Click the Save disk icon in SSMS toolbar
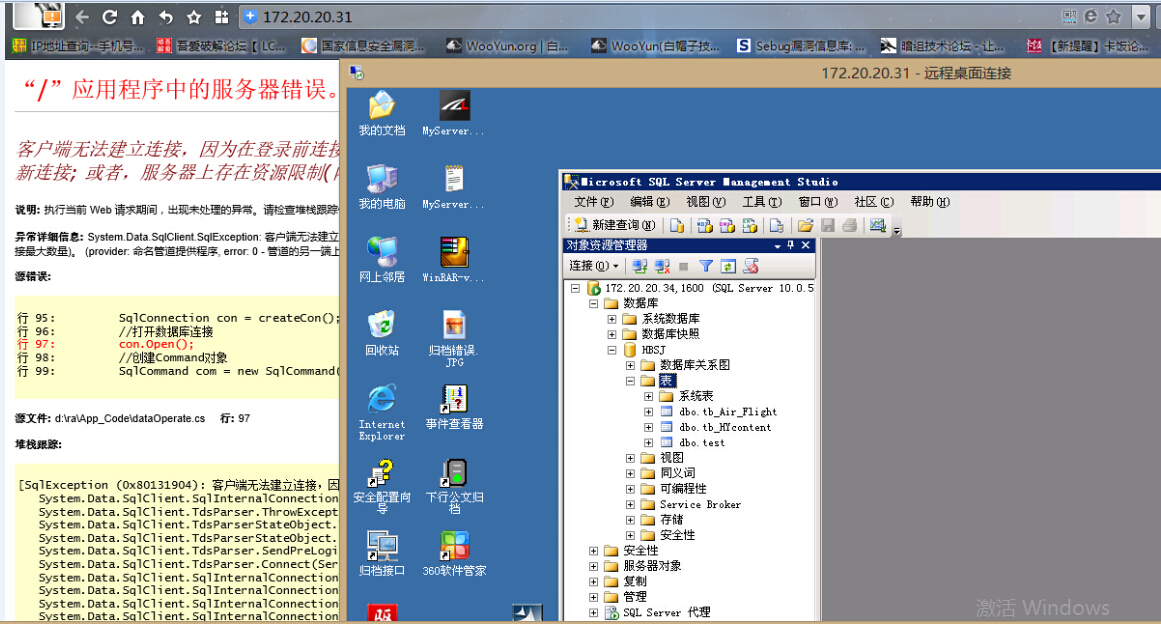The image size is (1161, 624). [828, 225]
